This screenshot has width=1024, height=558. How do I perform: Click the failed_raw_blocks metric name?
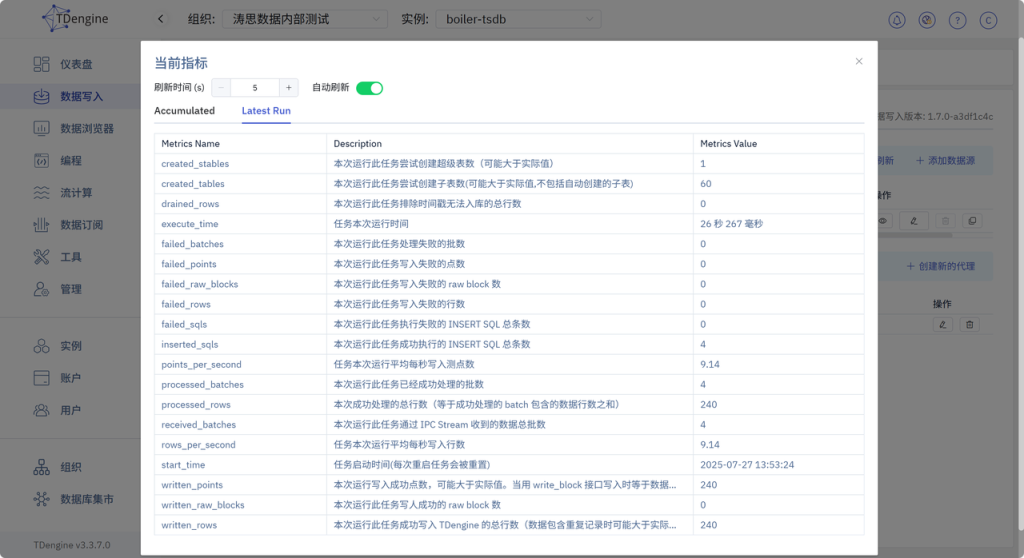[199, 284]
